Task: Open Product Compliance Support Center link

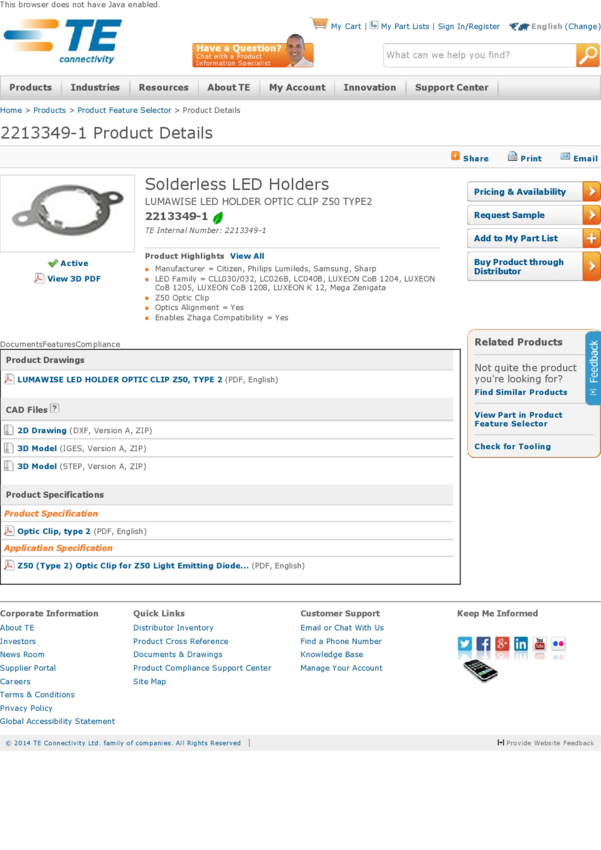Action: [202, 668]
